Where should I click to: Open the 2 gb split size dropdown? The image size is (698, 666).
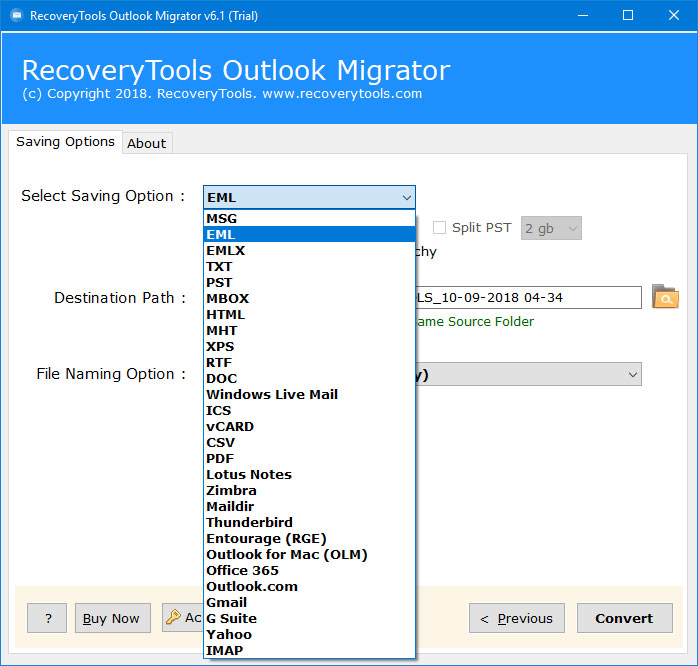point(550,228)
